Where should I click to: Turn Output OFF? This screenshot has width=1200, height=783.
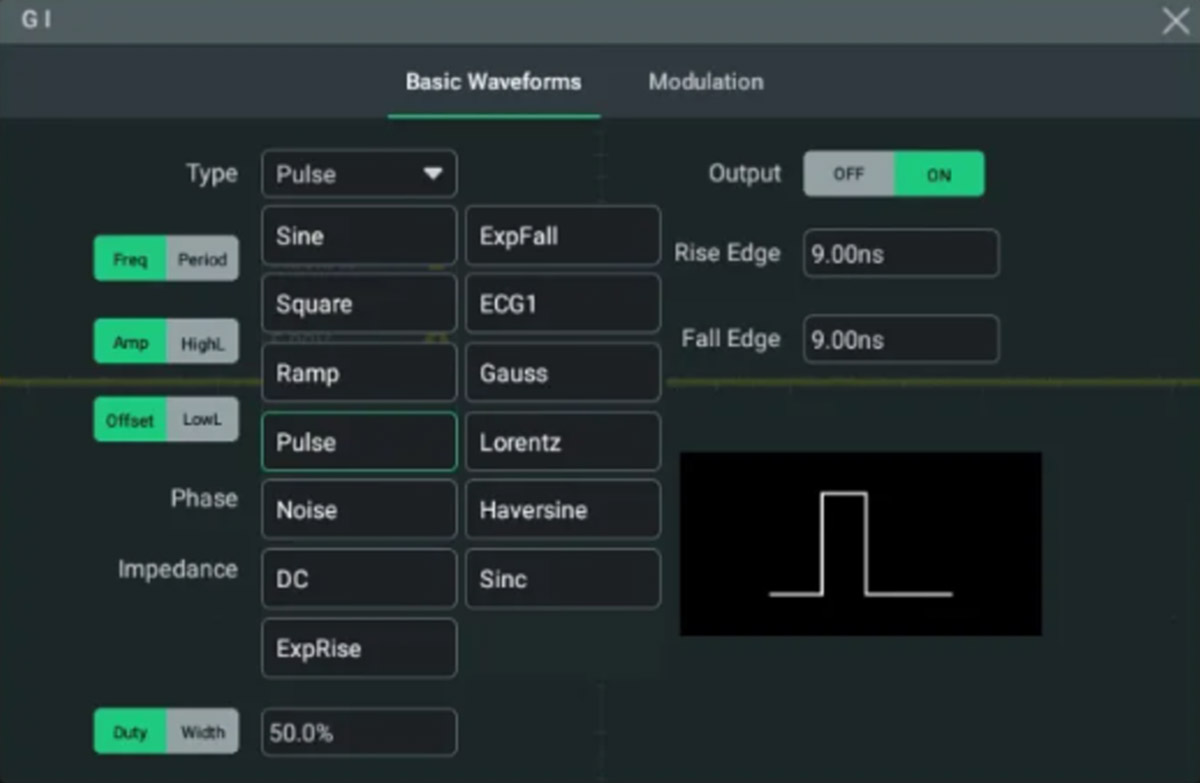point(848,174)
